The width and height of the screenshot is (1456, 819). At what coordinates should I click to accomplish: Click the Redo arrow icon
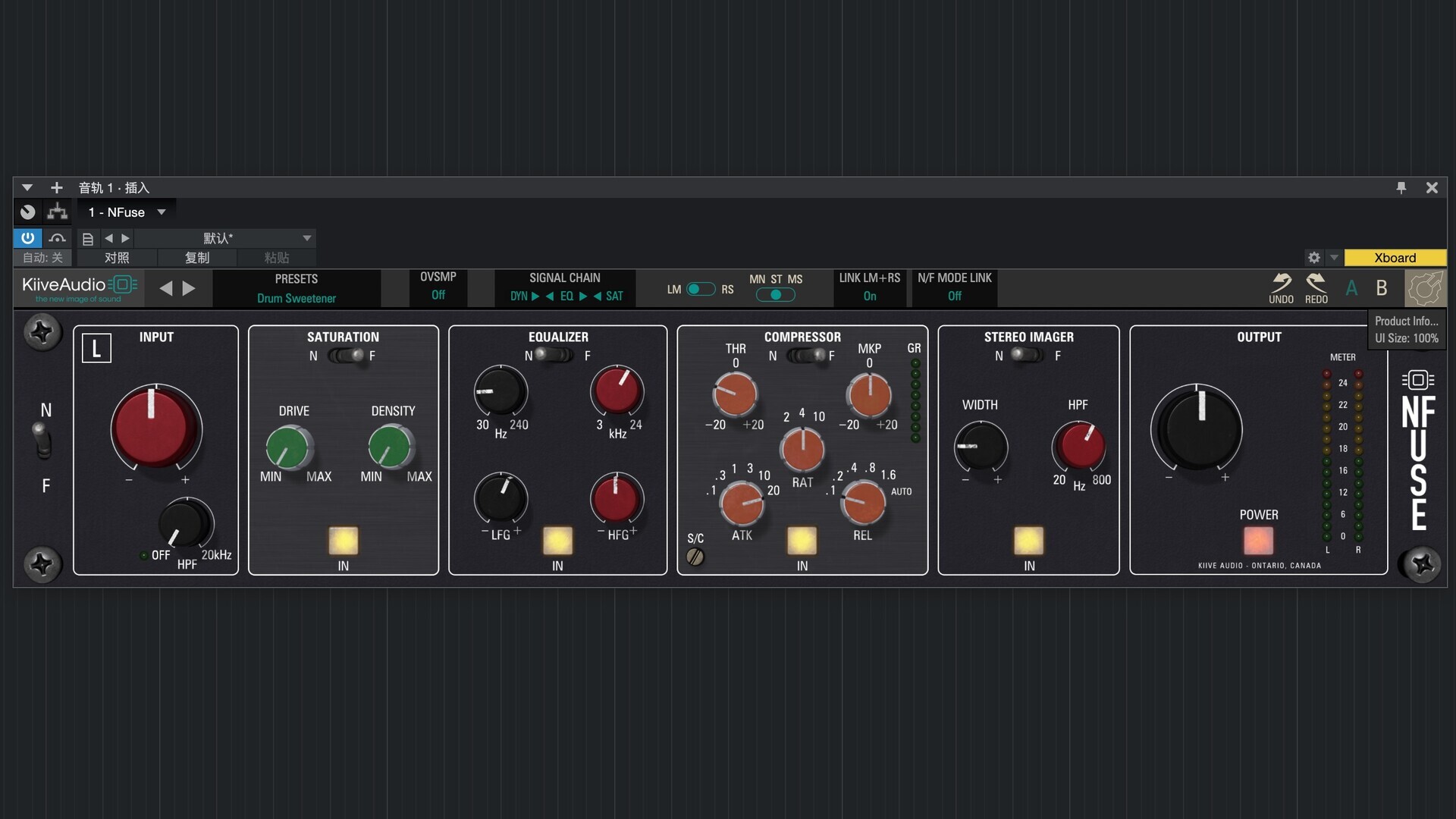point(1316,283)
